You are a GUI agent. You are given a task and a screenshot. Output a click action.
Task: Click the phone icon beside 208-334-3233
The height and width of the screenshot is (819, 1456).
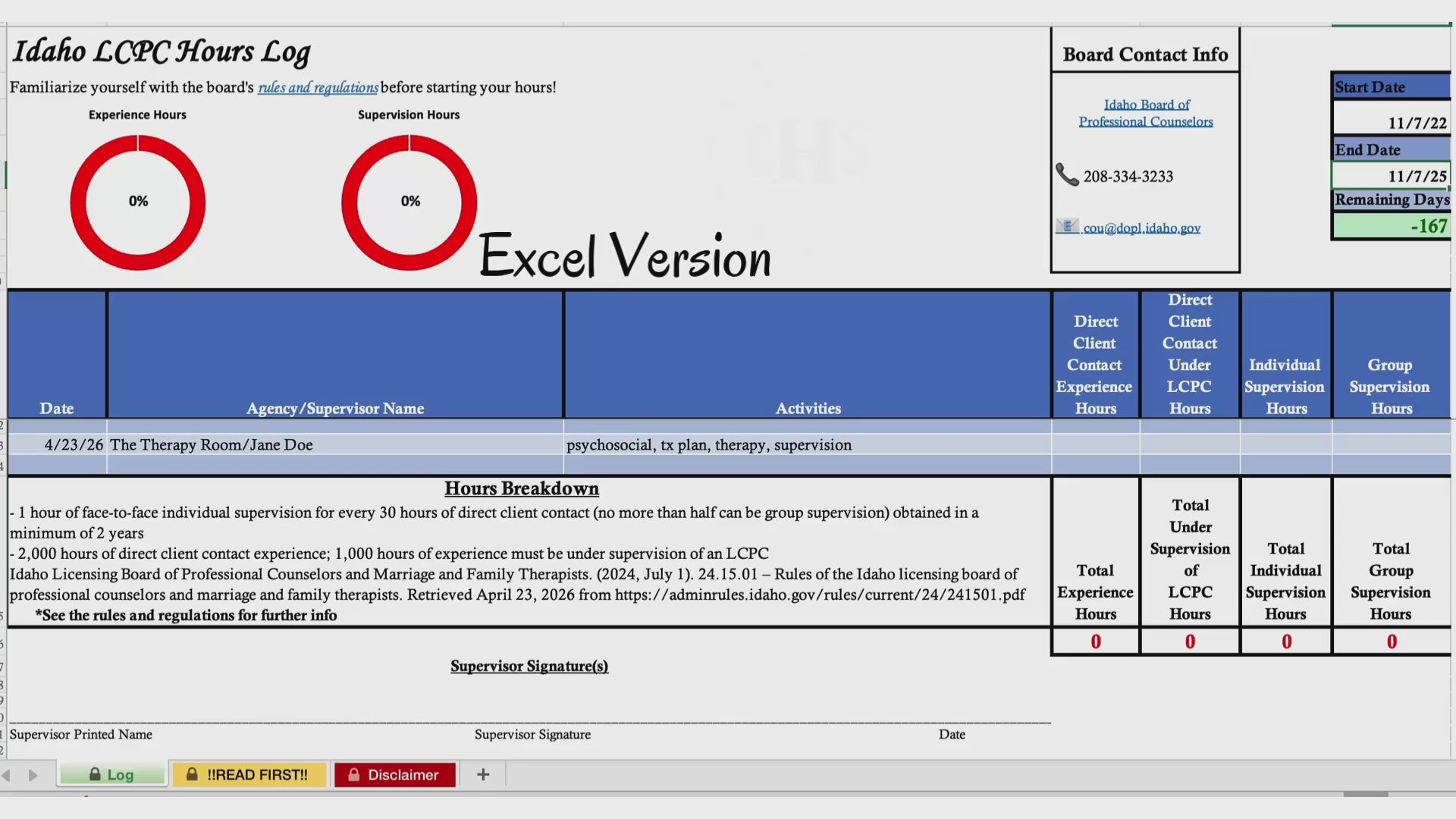tap(1067, 175)
